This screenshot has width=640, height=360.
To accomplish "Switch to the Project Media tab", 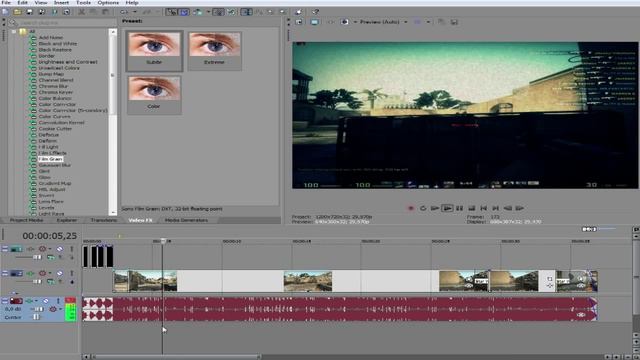I will click(x=27, y=220).
